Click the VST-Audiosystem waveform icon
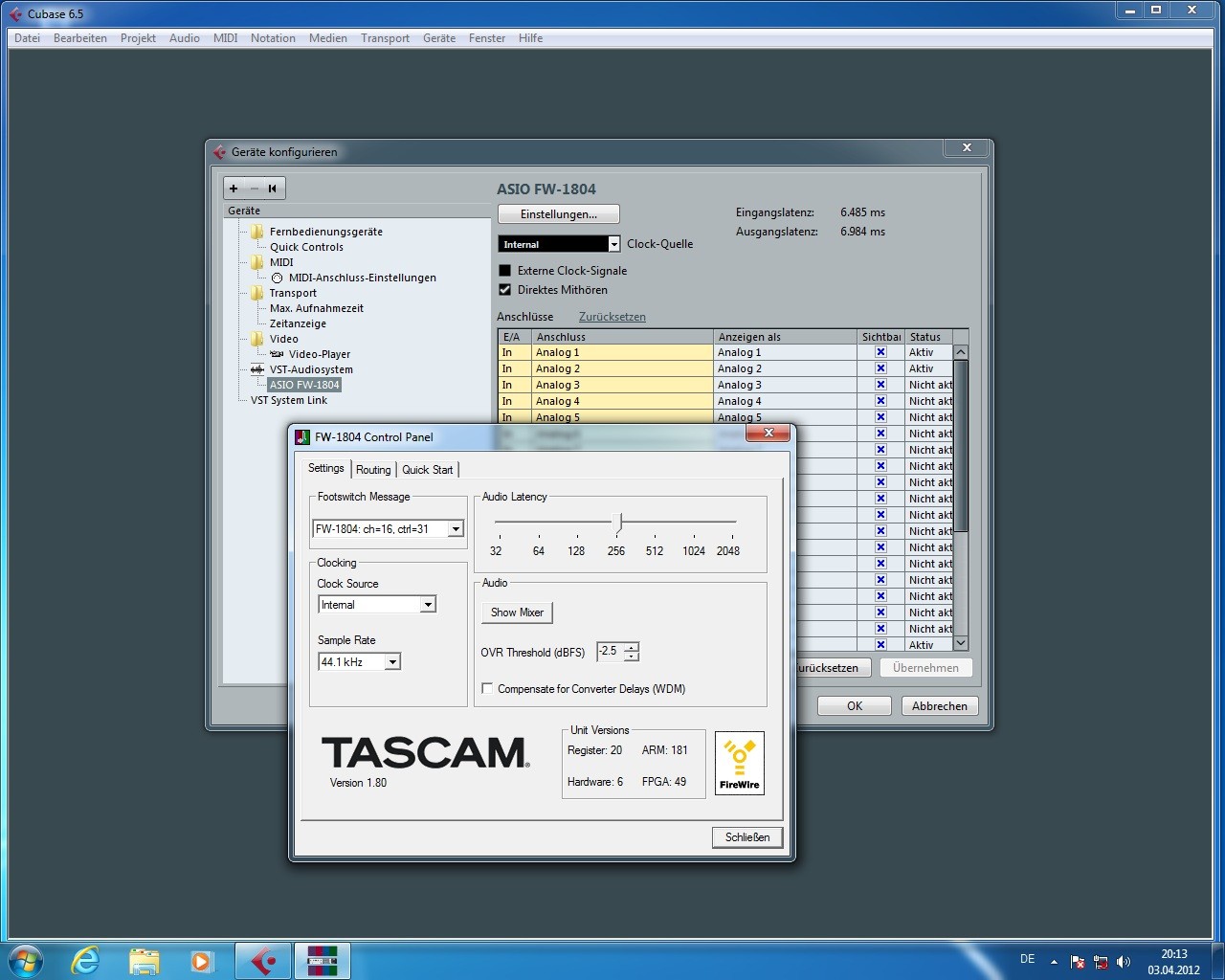 (257, 369)
